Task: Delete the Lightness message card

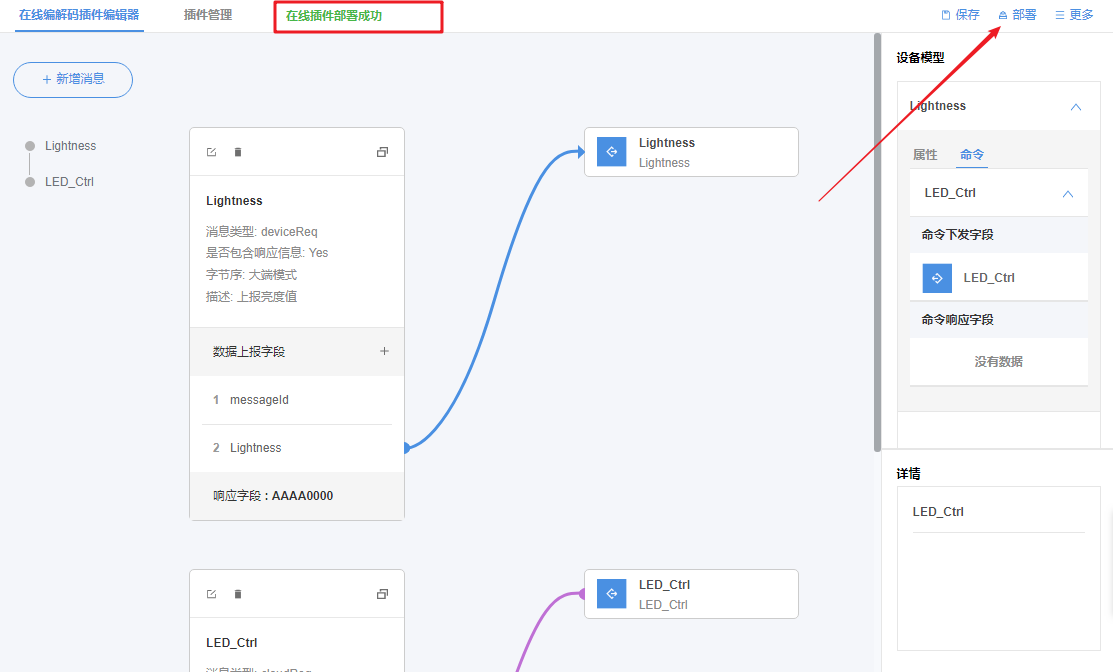Action: [238, 152]
